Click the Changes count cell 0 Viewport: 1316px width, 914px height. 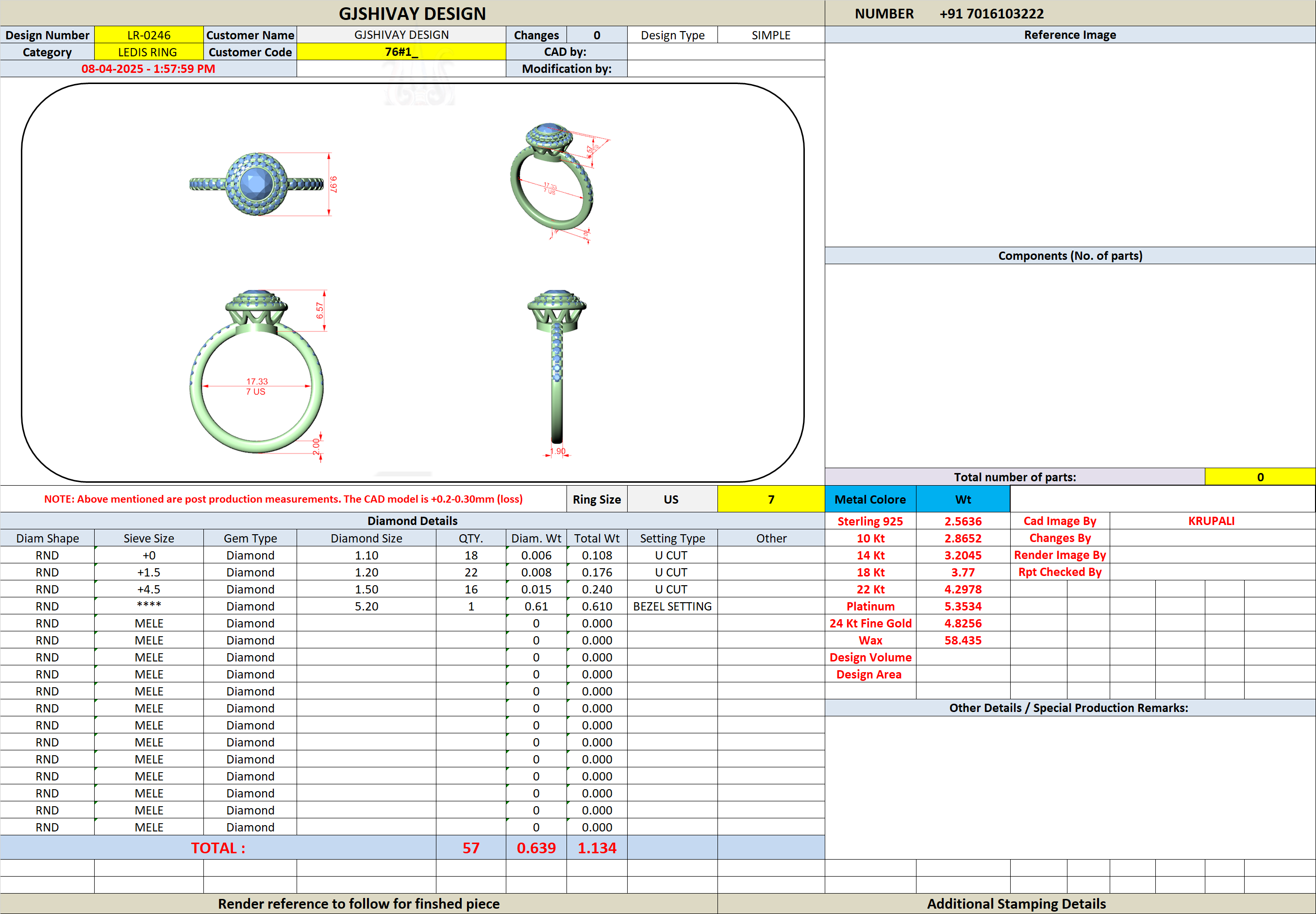point(597,35)
